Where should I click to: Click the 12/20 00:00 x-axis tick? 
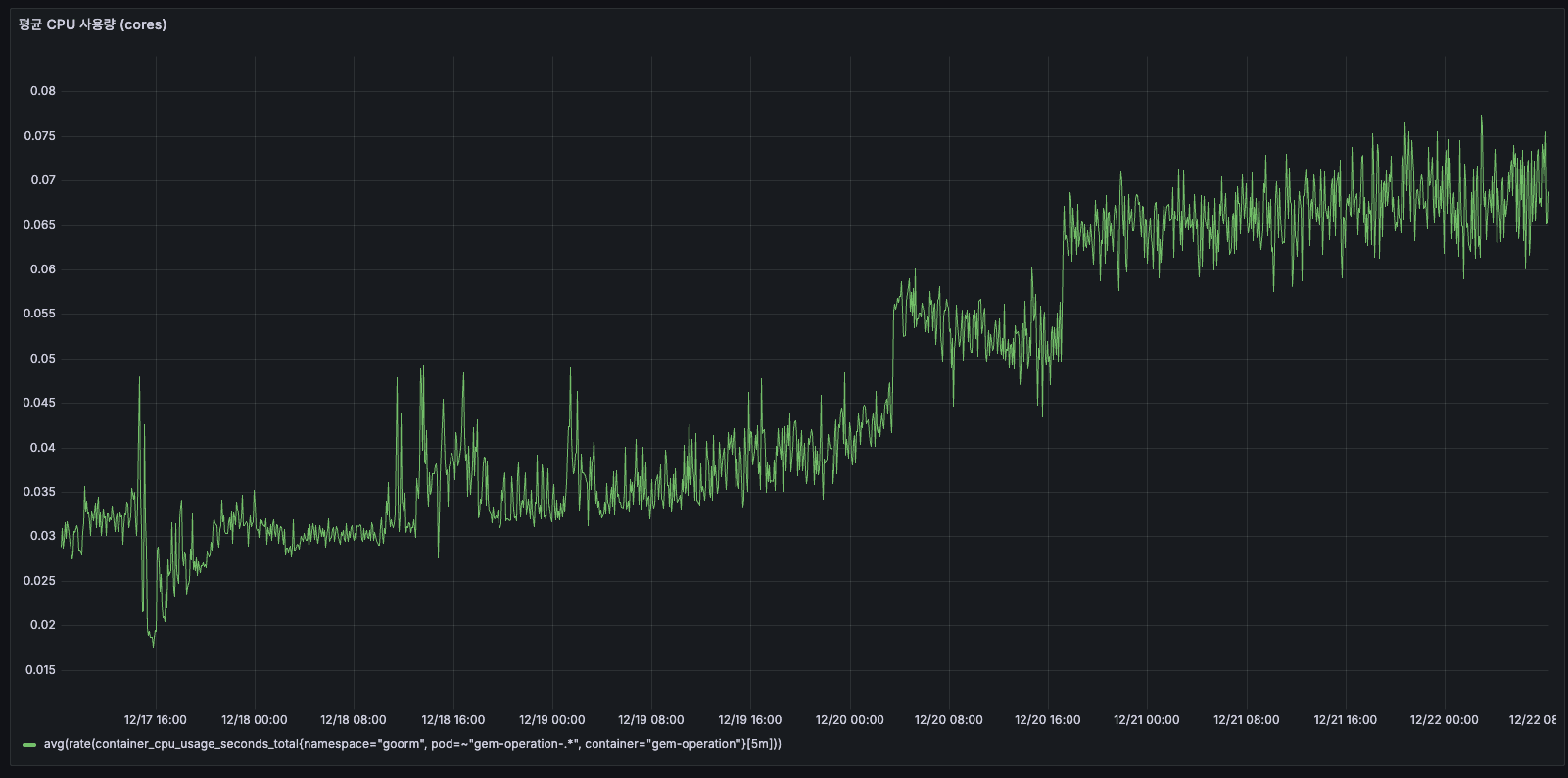point(850,720)
